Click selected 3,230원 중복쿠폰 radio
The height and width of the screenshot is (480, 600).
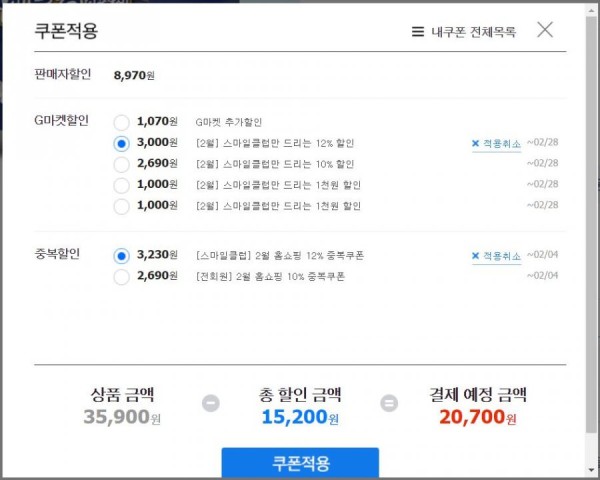121,256
